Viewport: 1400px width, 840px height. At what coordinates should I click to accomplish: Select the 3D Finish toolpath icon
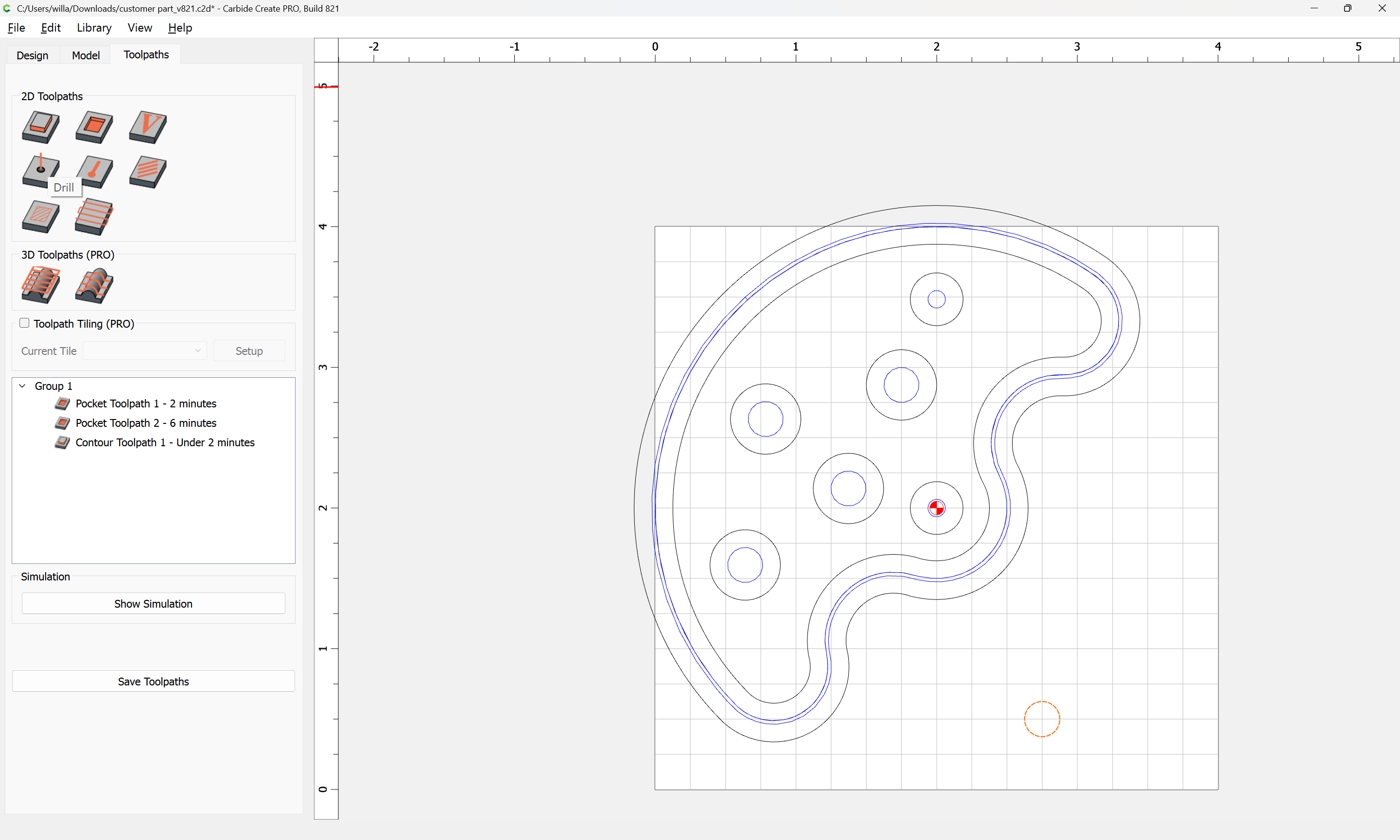[94, 285]
